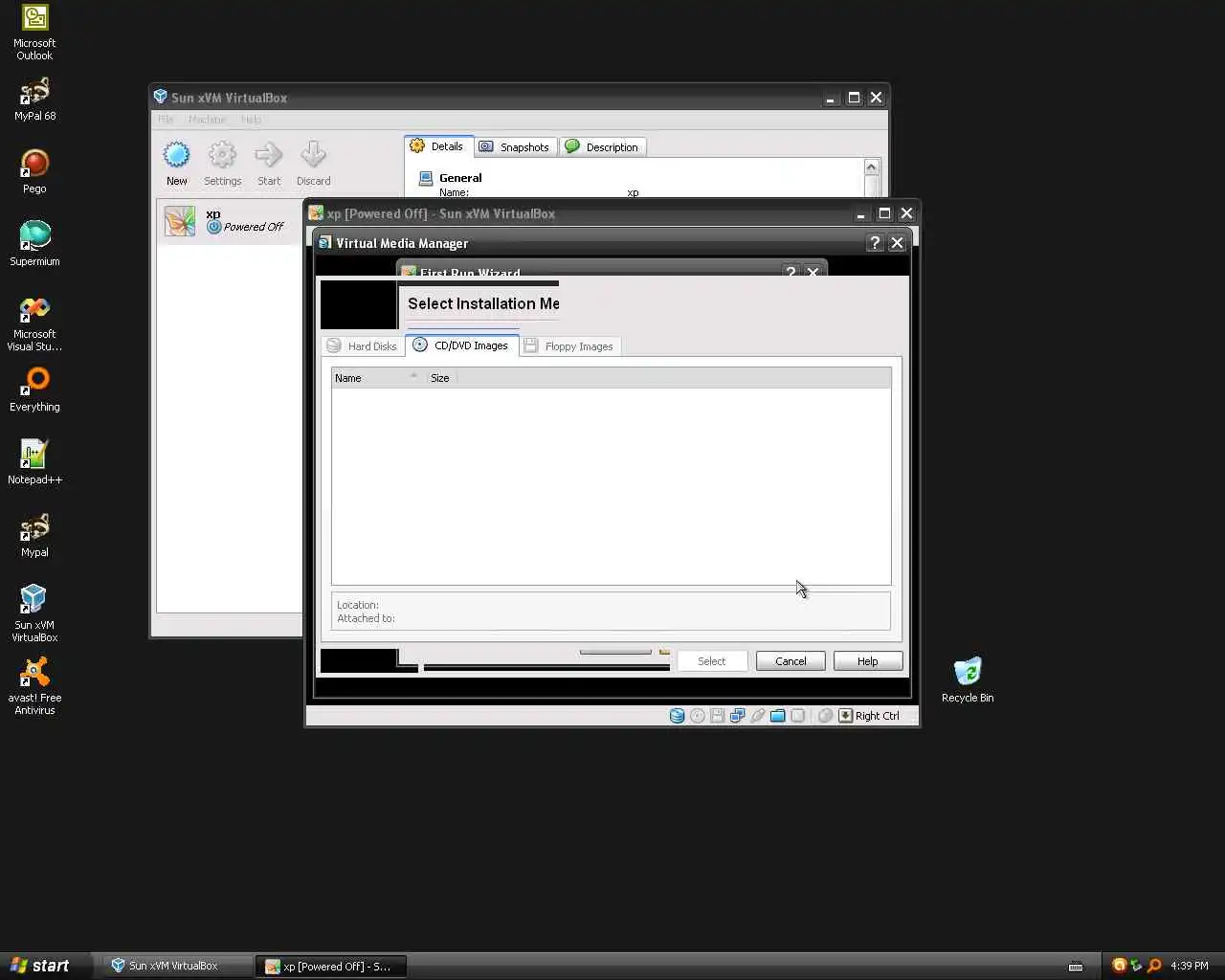Click the up arrow of the Details scrollbar

coord(872,167)
